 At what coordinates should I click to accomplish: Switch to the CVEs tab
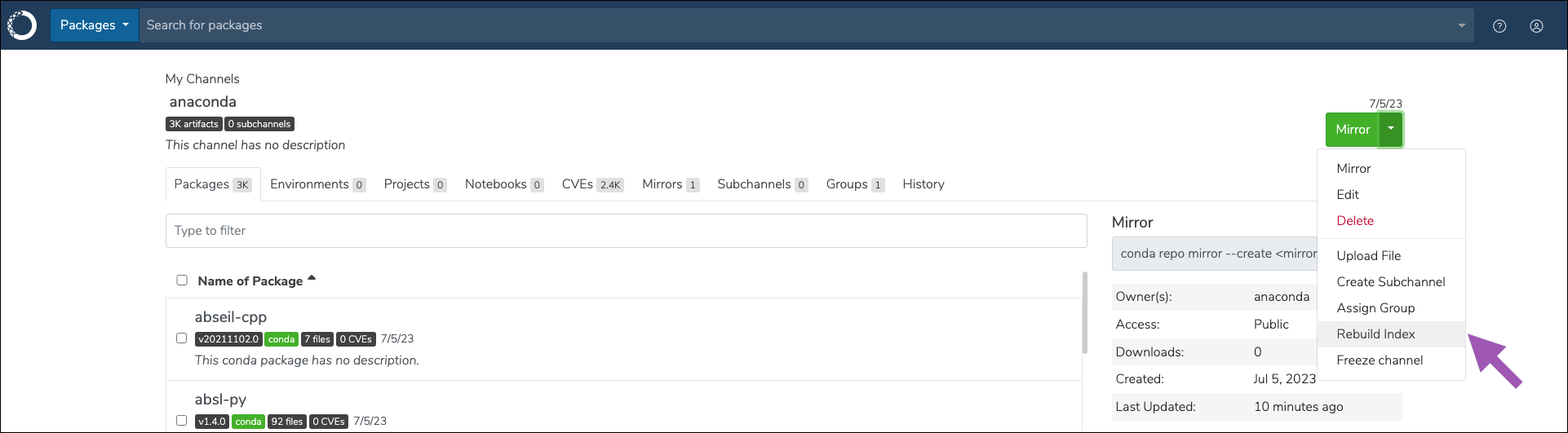coord(592,184)
